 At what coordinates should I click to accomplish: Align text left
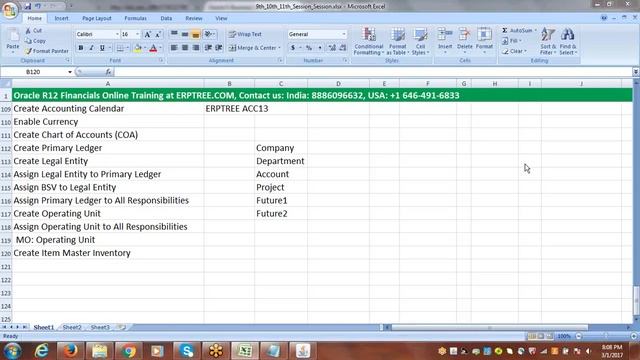[x=174, y=48]
